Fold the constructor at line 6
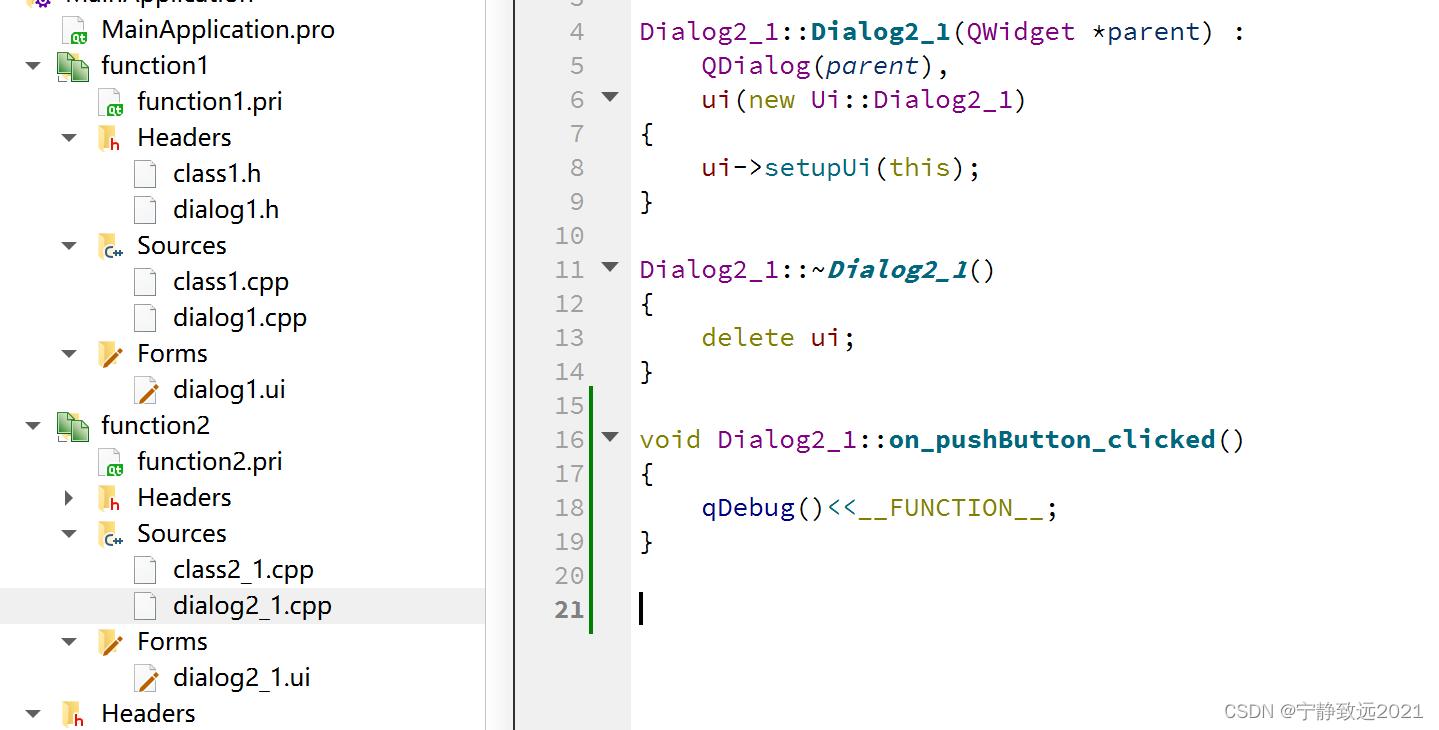1439x730 pixels. (610, 97)
